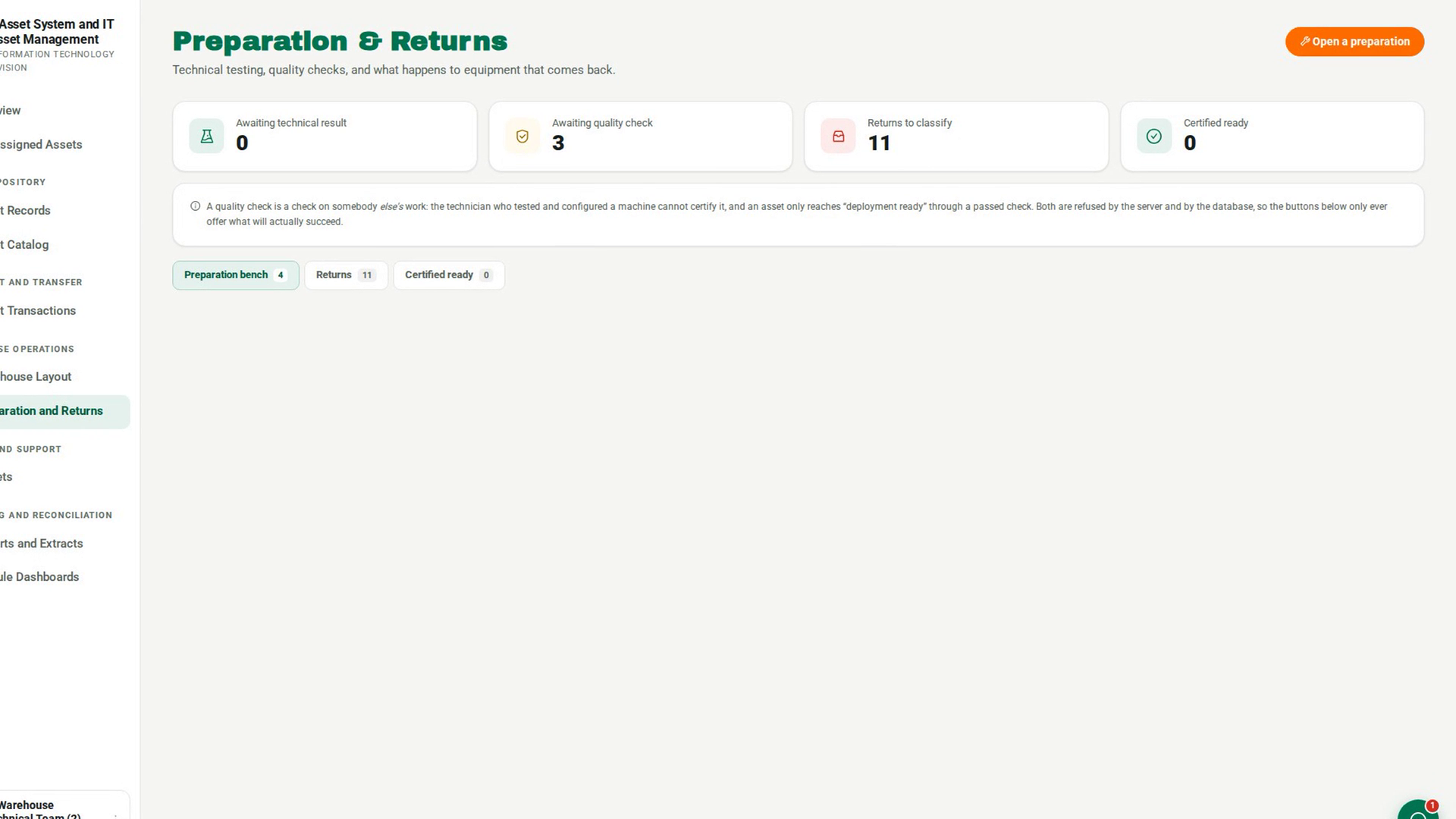Switch to the Returns tab
The image size is (1456, 819).
[x=346, y=275]
